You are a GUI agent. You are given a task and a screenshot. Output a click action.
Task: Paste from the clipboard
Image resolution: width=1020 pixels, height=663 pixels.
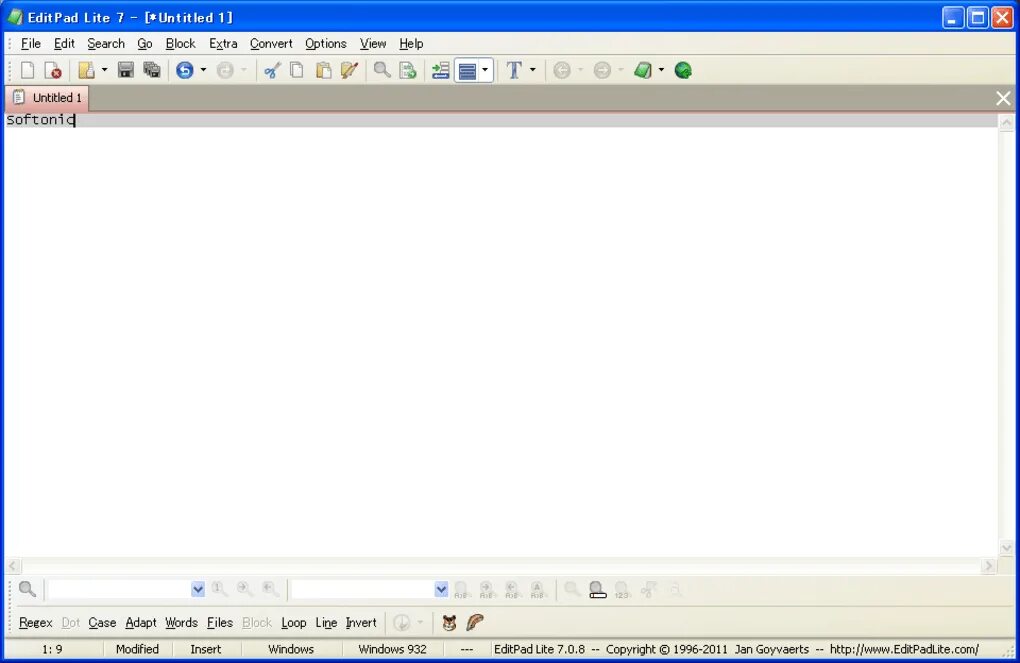pyautogui.click(x=323, y=69)
